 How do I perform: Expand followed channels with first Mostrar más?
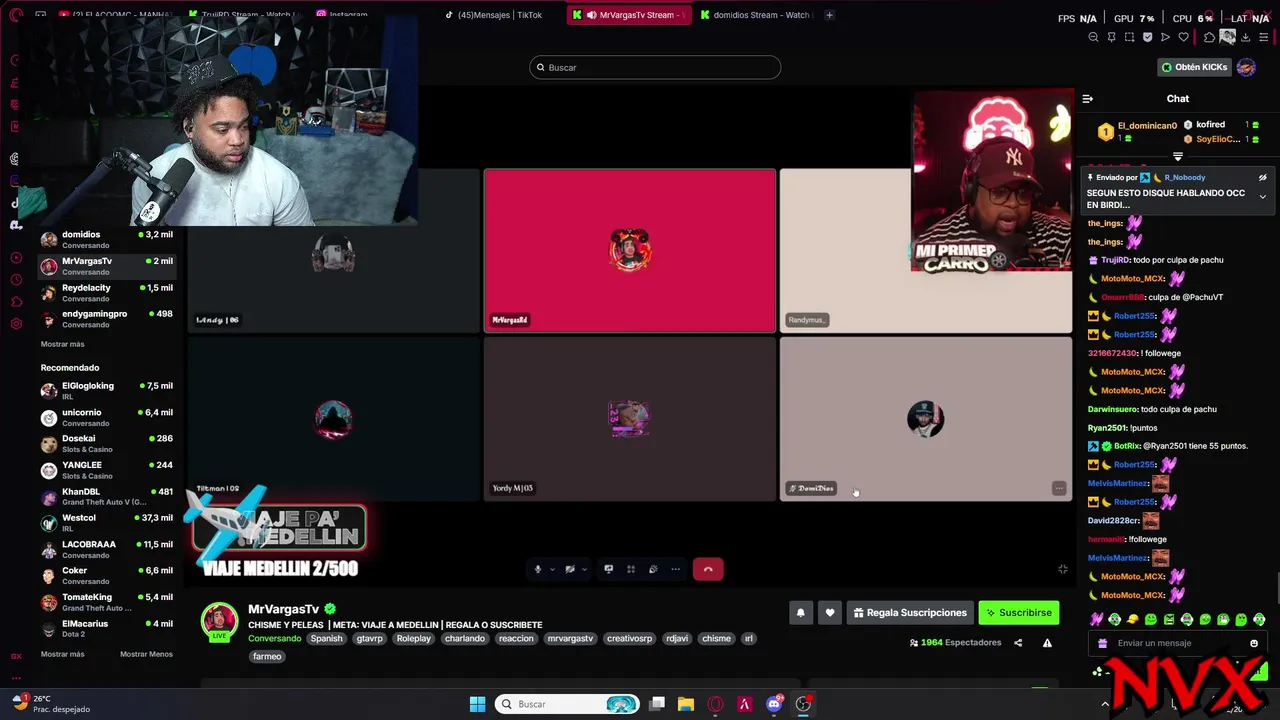coord(62,344)
